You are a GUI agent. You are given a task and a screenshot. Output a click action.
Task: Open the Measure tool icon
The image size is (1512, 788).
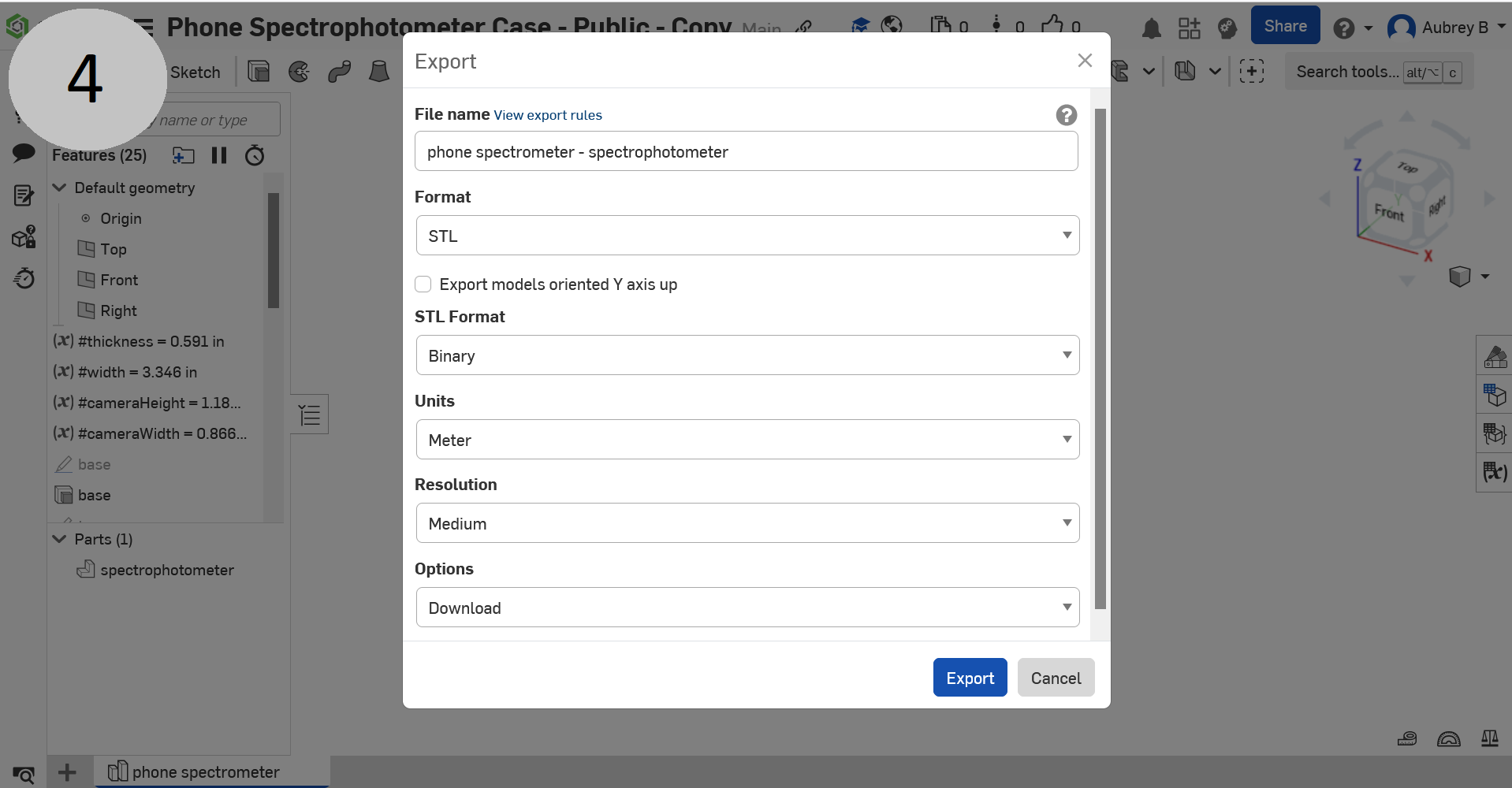1407,738
